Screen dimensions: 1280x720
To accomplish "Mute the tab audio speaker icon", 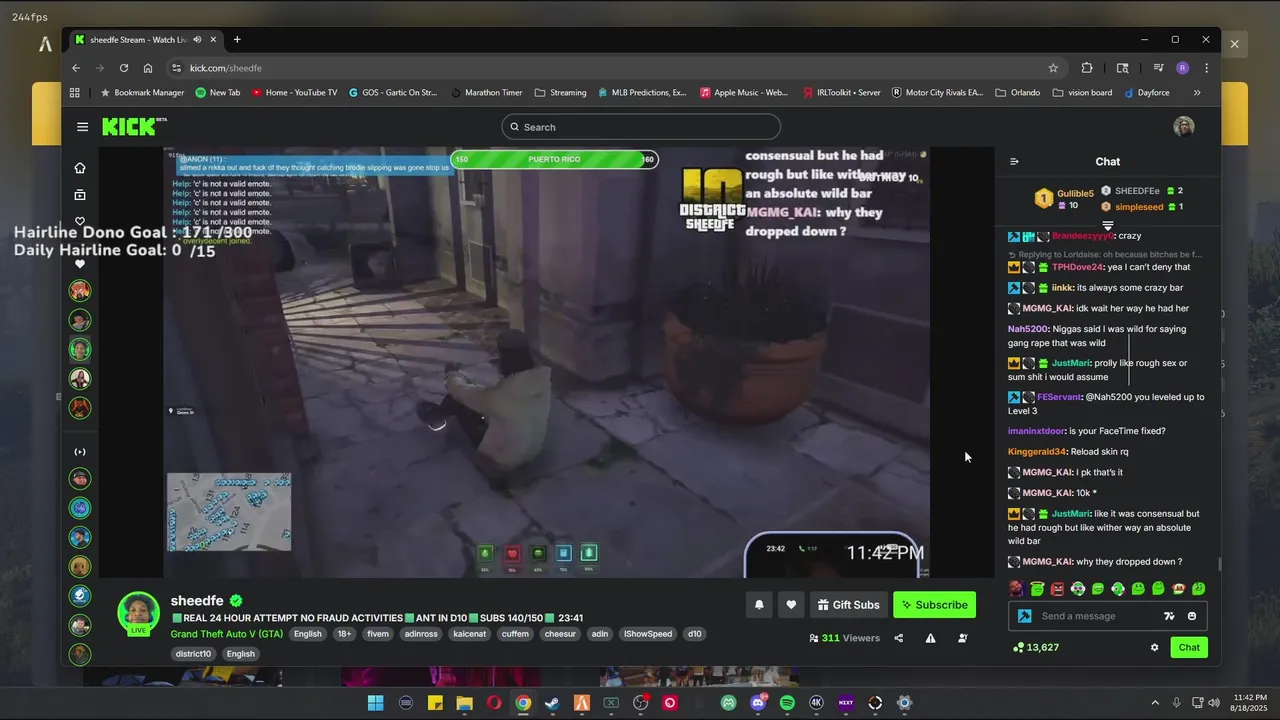I will click(197, 40).
